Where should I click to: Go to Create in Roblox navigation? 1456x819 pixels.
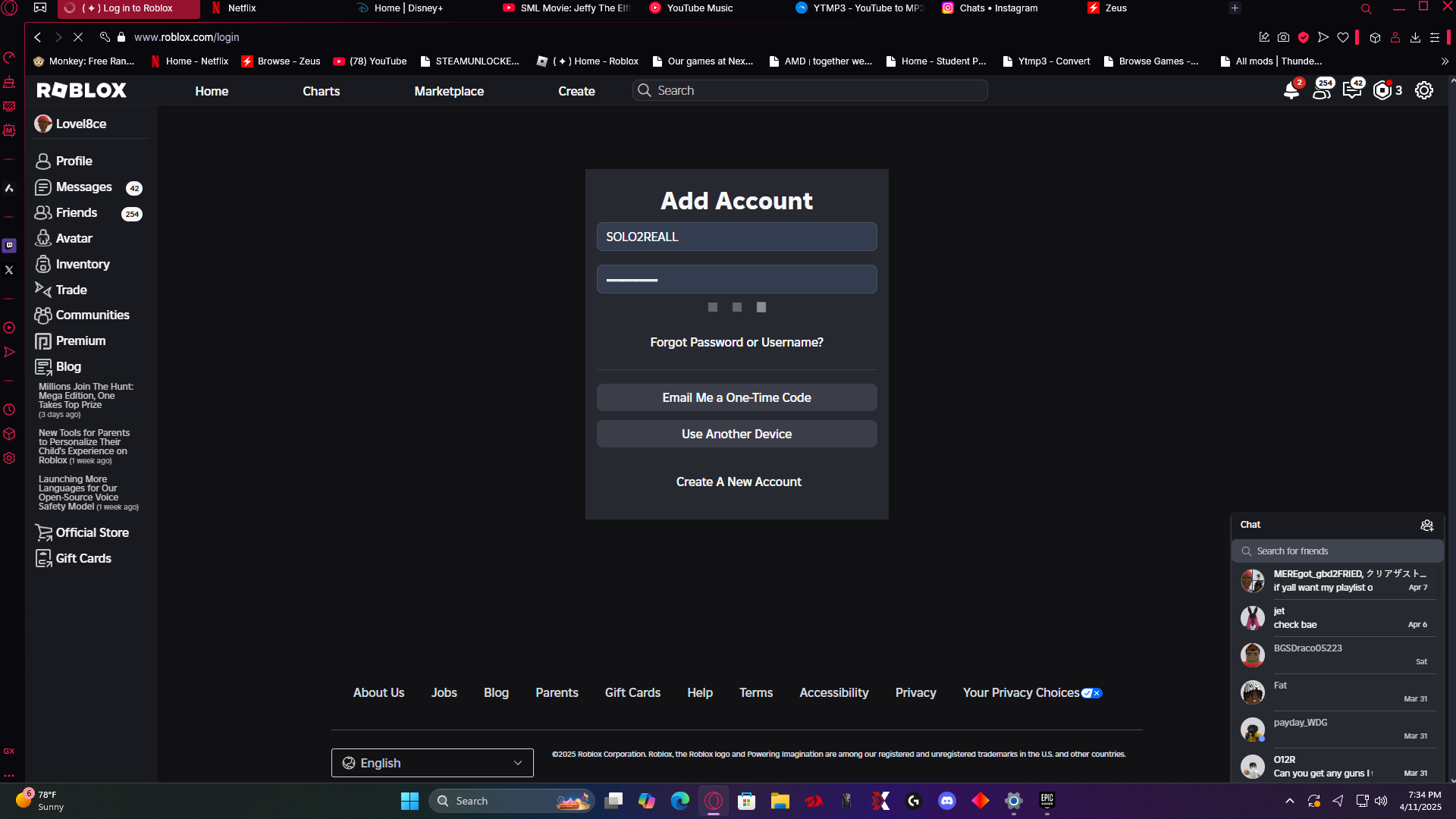click(576, 91)
